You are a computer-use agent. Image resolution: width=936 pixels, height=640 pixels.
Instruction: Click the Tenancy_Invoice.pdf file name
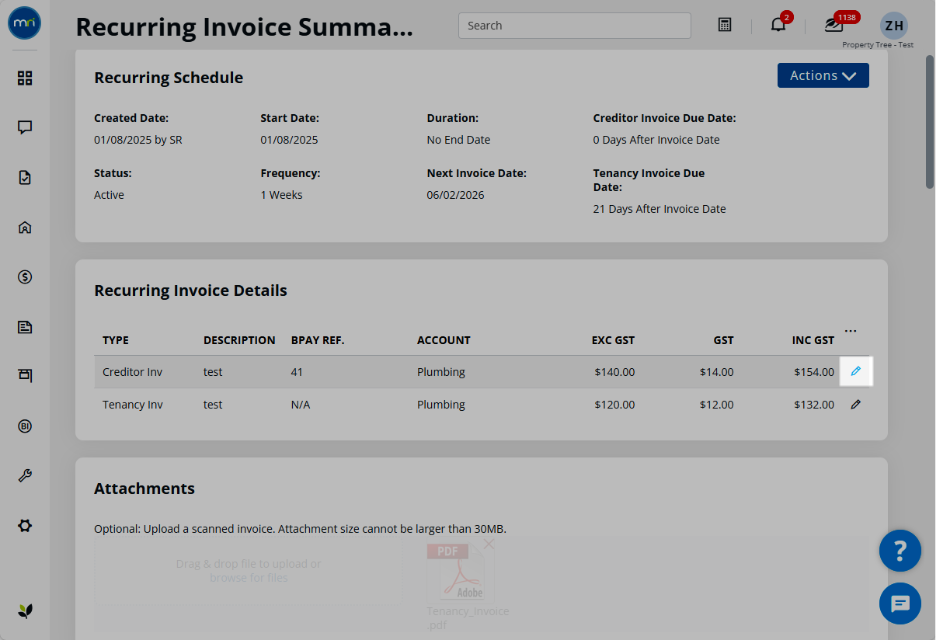[x=467, y=618]
